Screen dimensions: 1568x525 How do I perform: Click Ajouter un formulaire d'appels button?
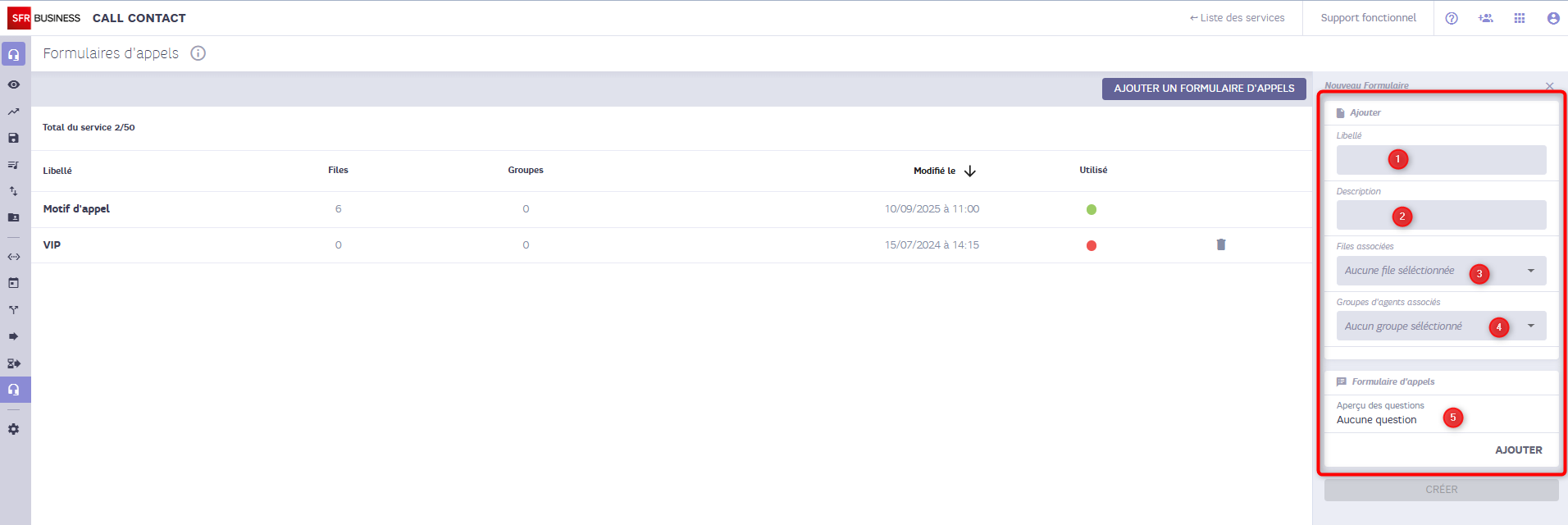(x=1203, y=89)
